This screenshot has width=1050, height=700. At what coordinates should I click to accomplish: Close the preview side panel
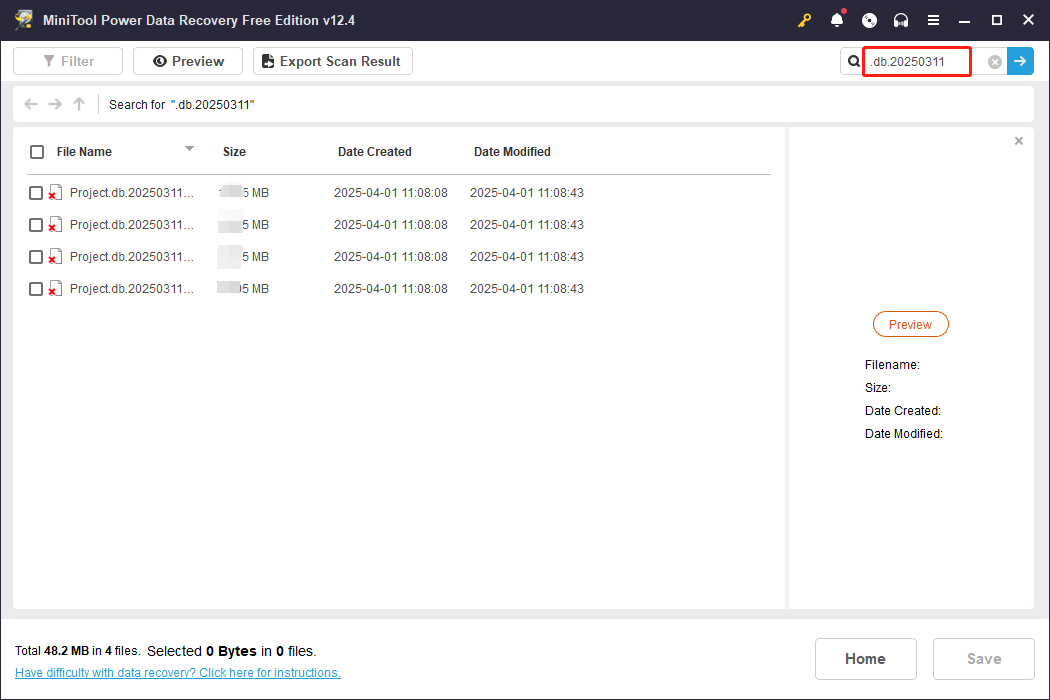(x=1019, y=141)
